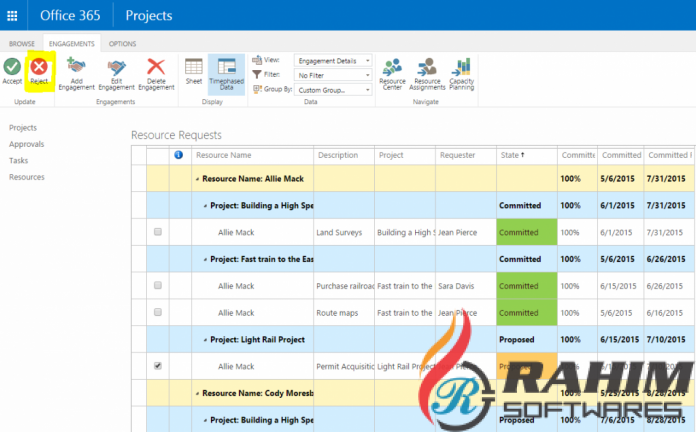The height and width of the screenshot is (432, 696).
Task: Sort by the State column header
Action: 513,155
